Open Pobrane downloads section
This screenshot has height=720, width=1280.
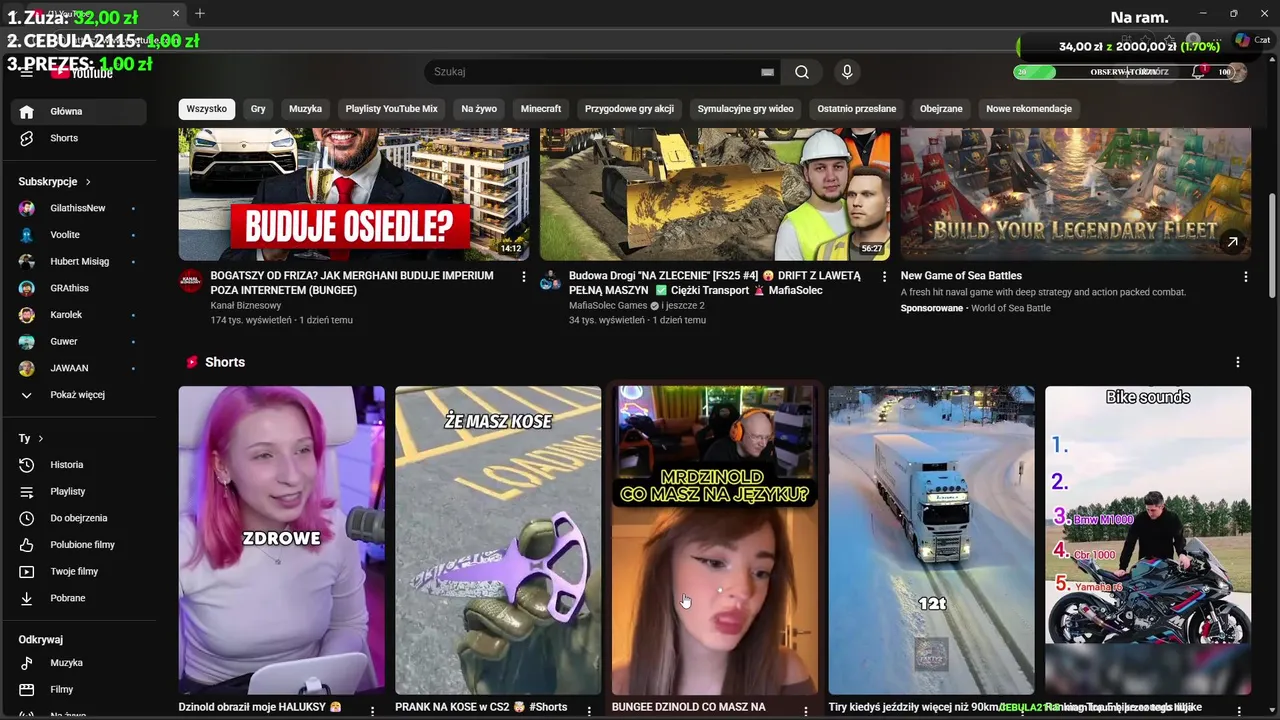tap(78, 598)
